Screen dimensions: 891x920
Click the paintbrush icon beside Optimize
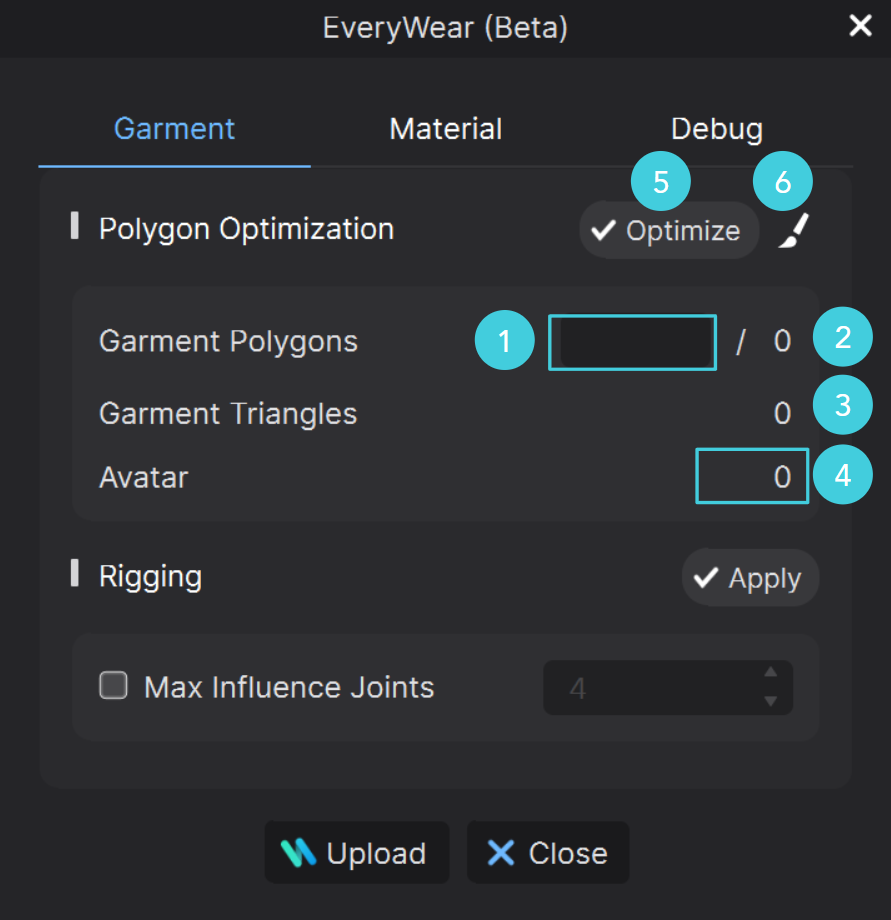tap(794, 231)
